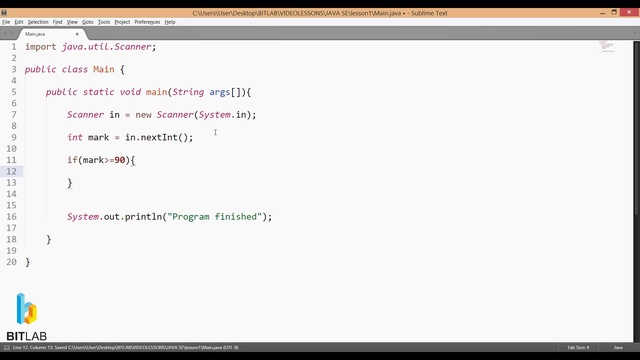Image resolution: width=640 pixels, height=360 pixels.
Task: Click line number 20 in gutter
Action: pos(11,262)
